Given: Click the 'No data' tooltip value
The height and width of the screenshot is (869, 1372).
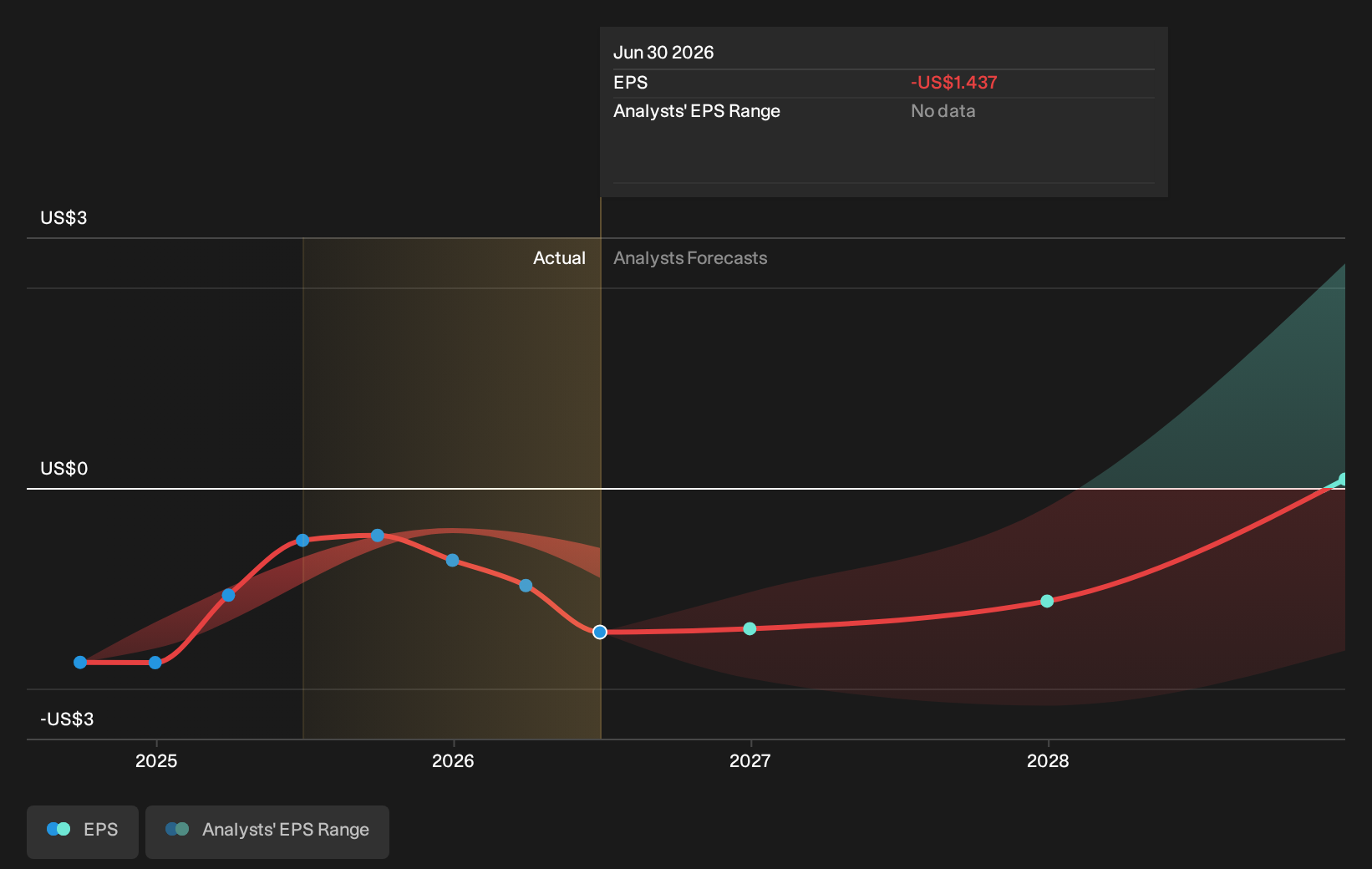Looking at the screenshot, I should [x=943, y=111].
